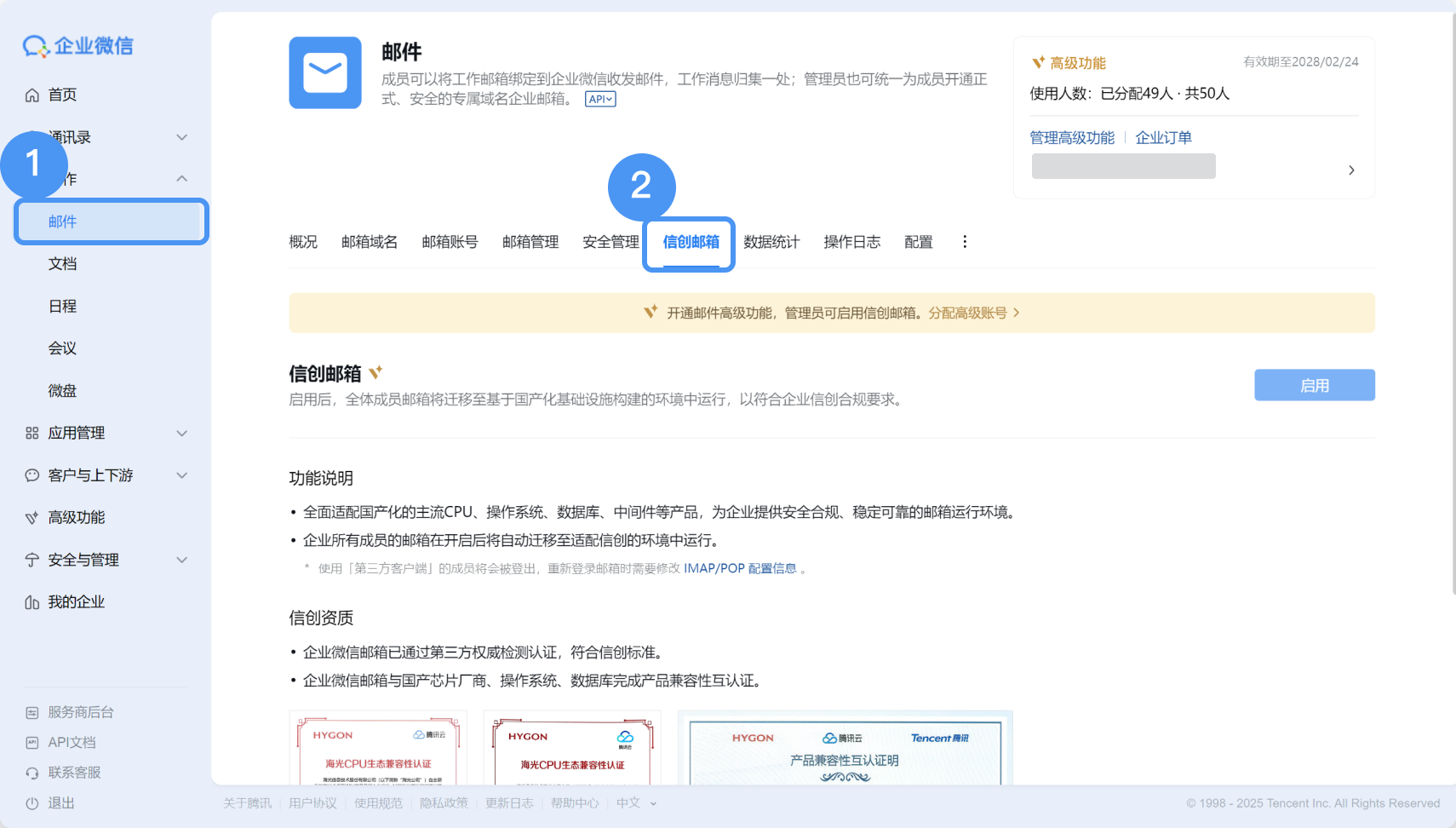Viewport: 1456px width, 828px height.
Task: Click the 企业微信 logo
Action: point(77,46)
